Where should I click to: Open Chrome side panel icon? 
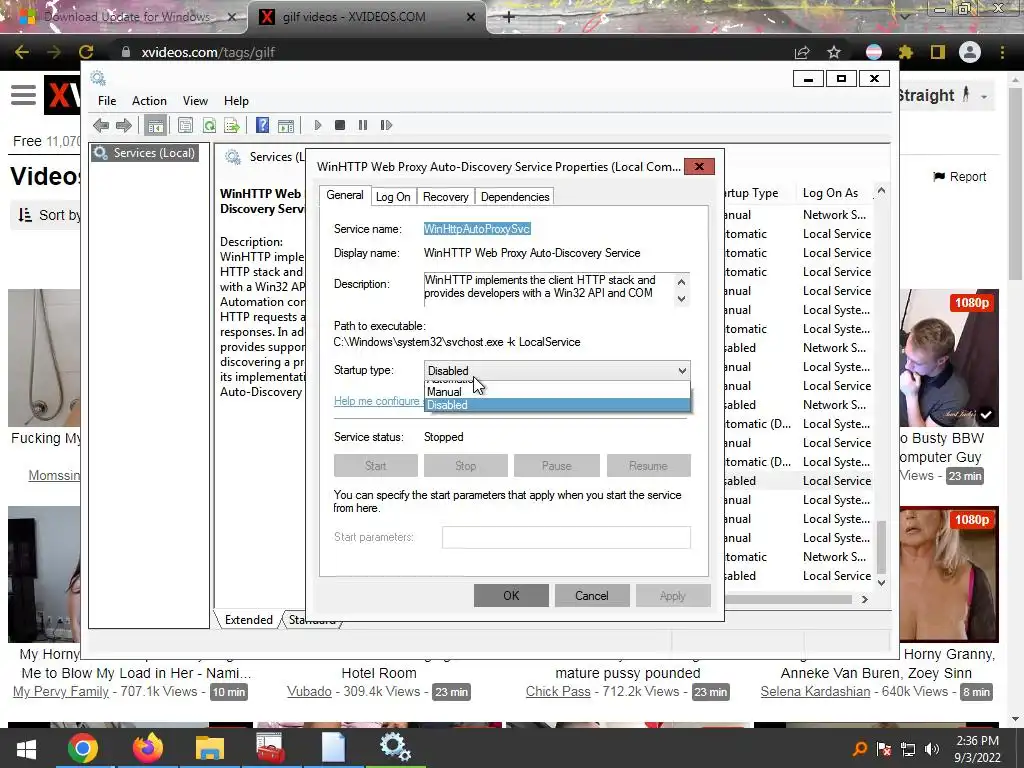pos(938,52)
